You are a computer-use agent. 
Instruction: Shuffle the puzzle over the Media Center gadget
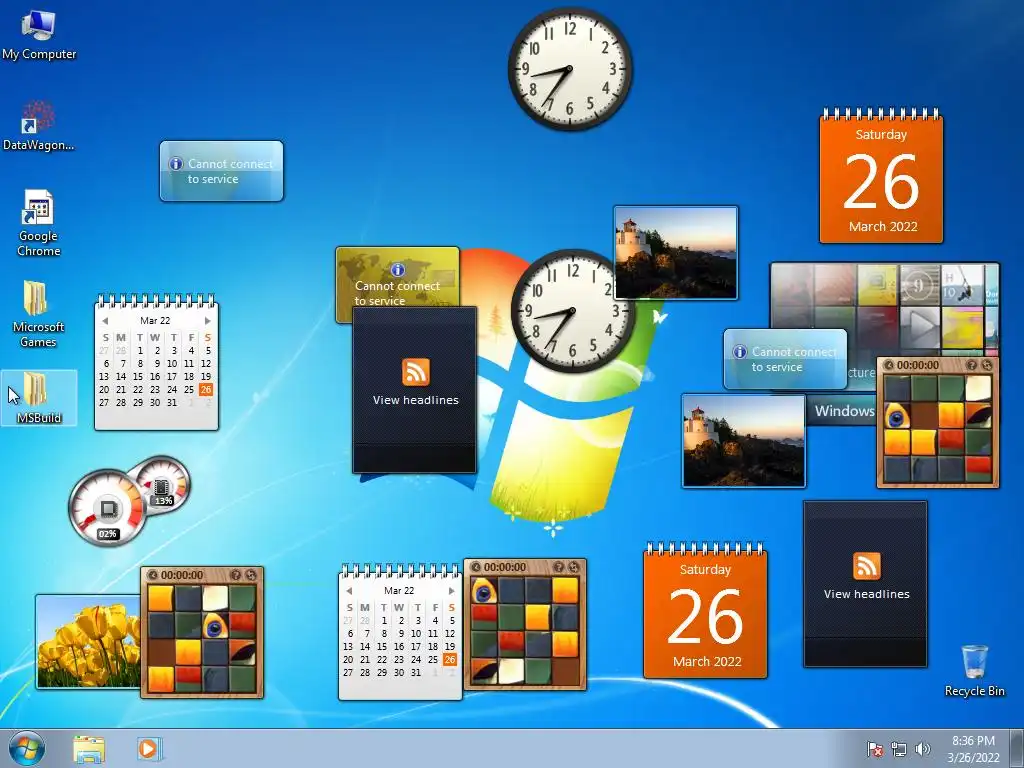pyautogui.click(x=987, y=365)
